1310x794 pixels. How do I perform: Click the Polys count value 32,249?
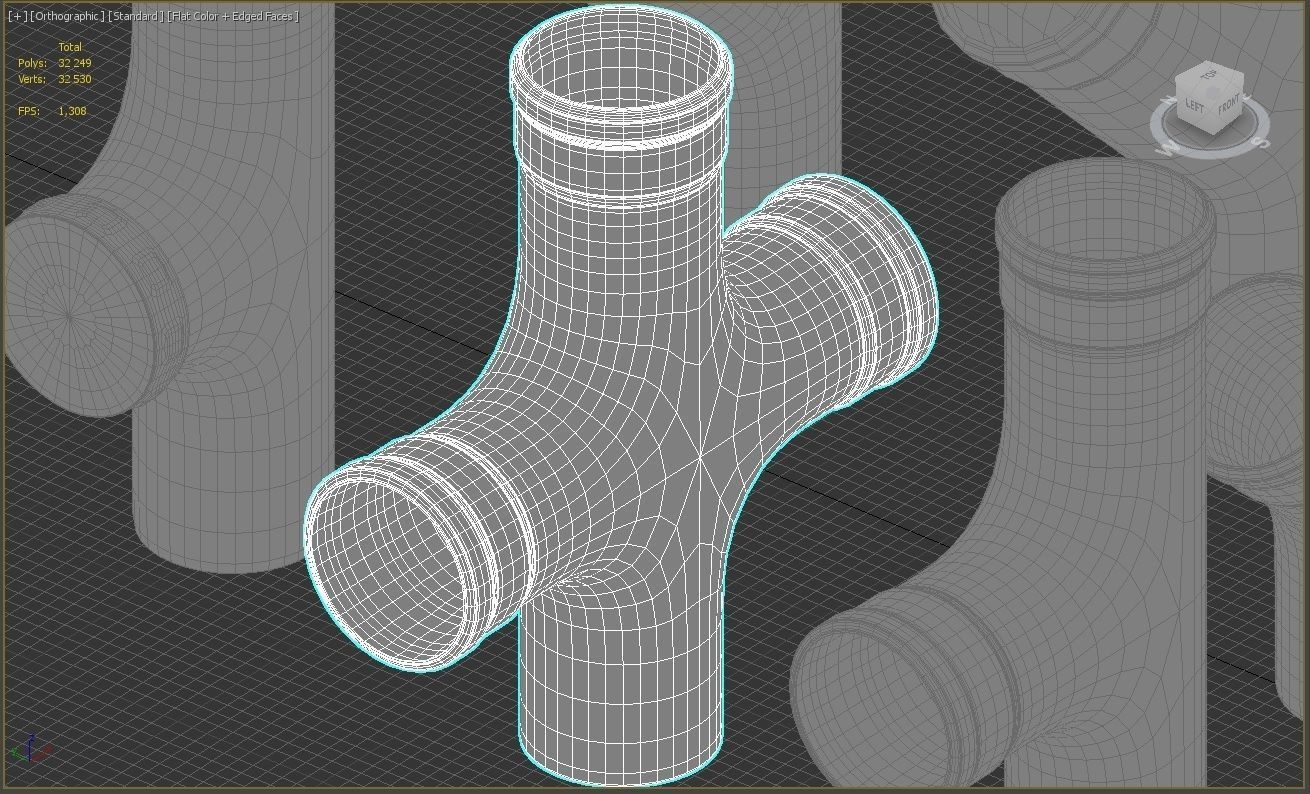[74, 63]
